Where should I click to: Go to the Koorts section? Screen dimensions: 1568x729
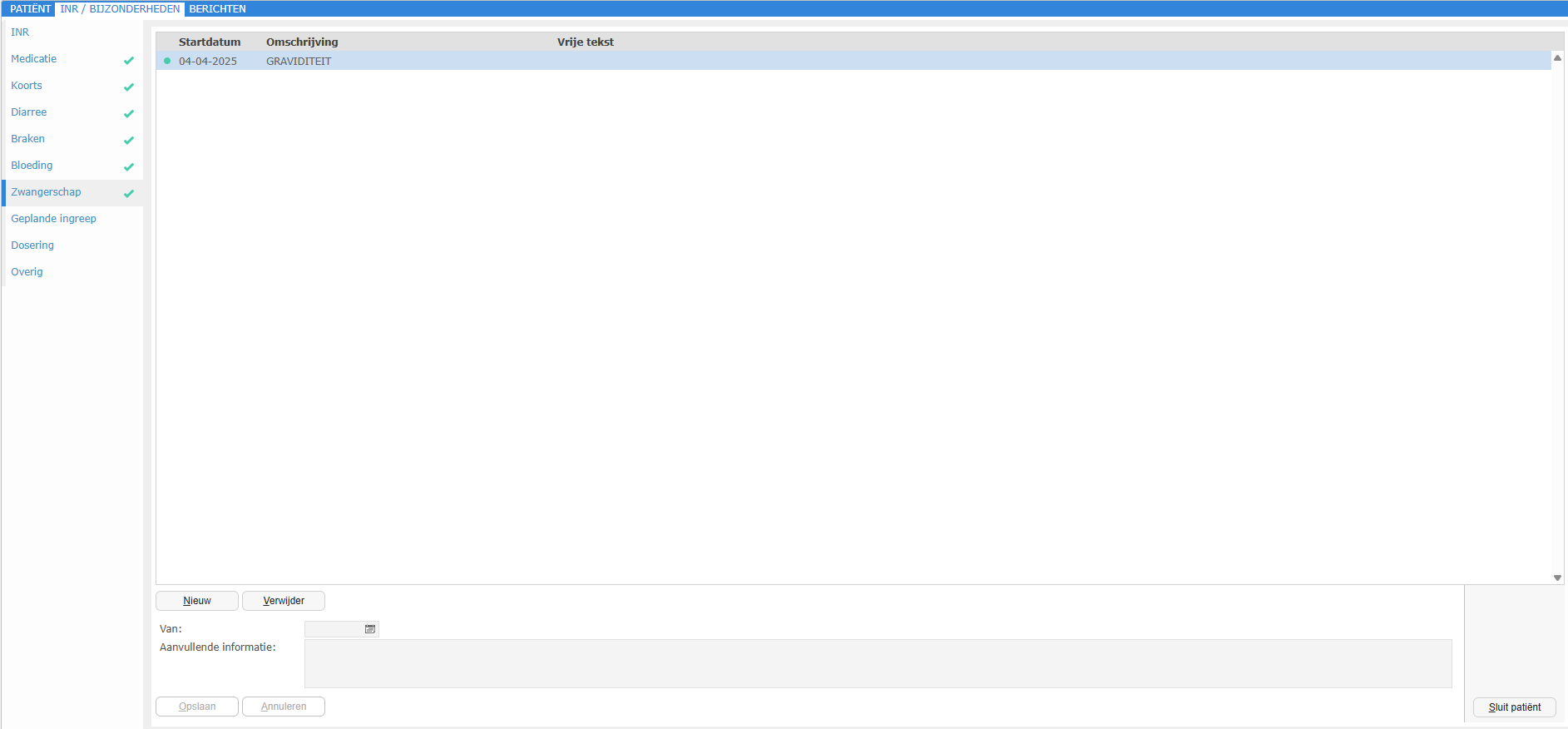27,86
